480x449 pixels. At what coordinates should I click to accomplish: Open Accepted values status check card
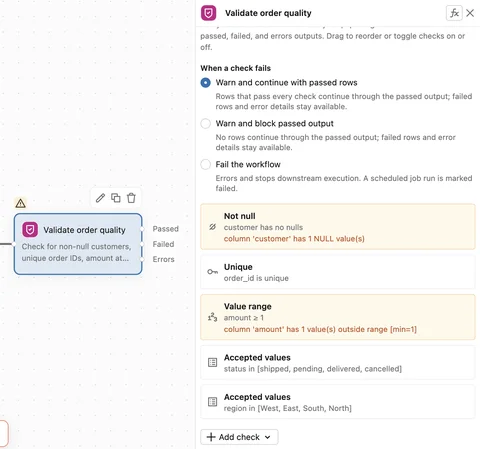338,362
